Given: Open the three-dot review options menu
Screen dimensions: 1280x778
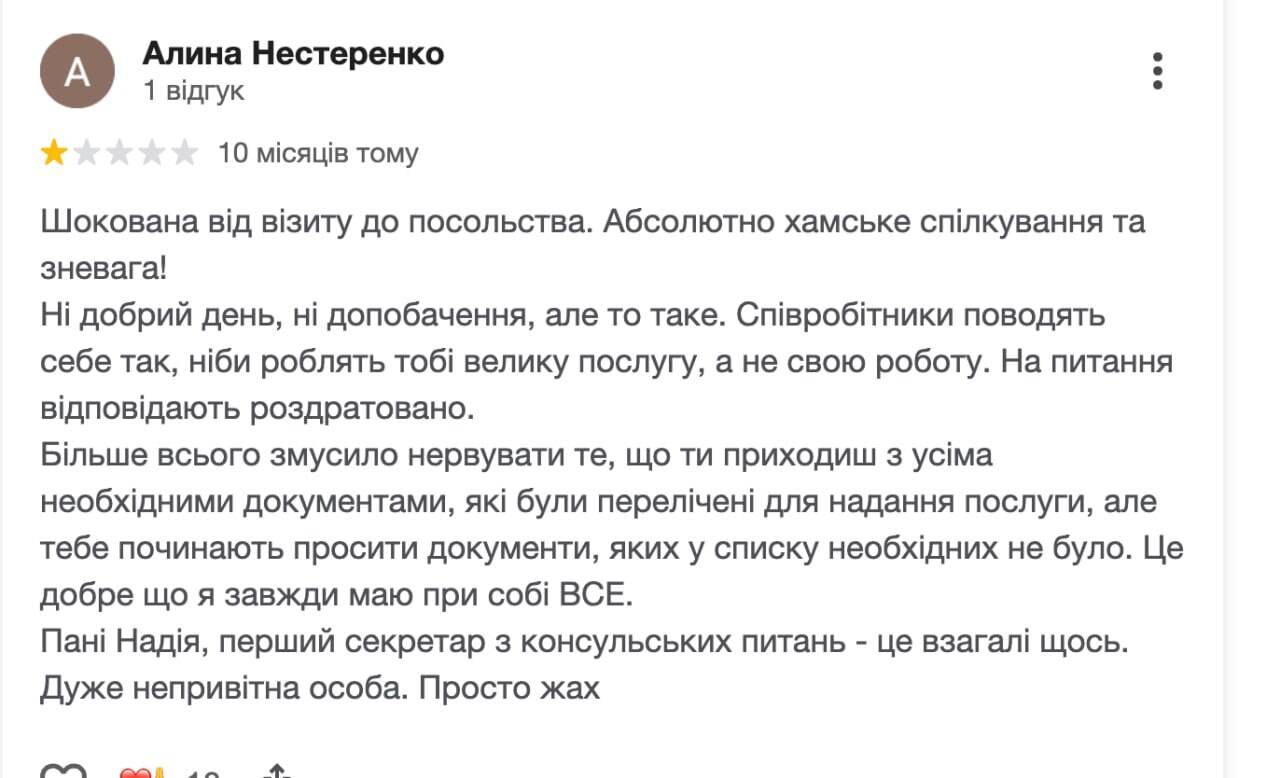Looking at the screenshot, I should (x=1158, y=71).
